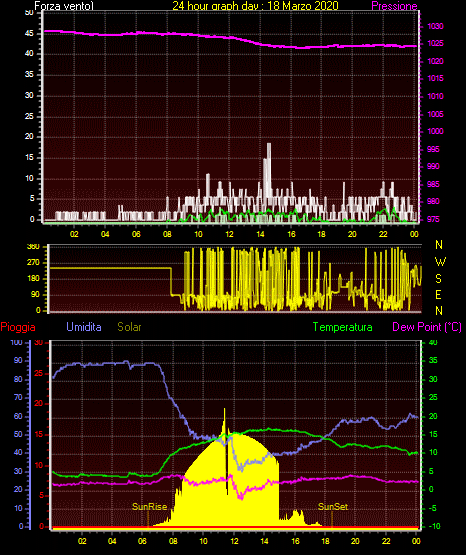
Task: Click the solar radiation peak spike near noon
Action: [x=224, y=421]
